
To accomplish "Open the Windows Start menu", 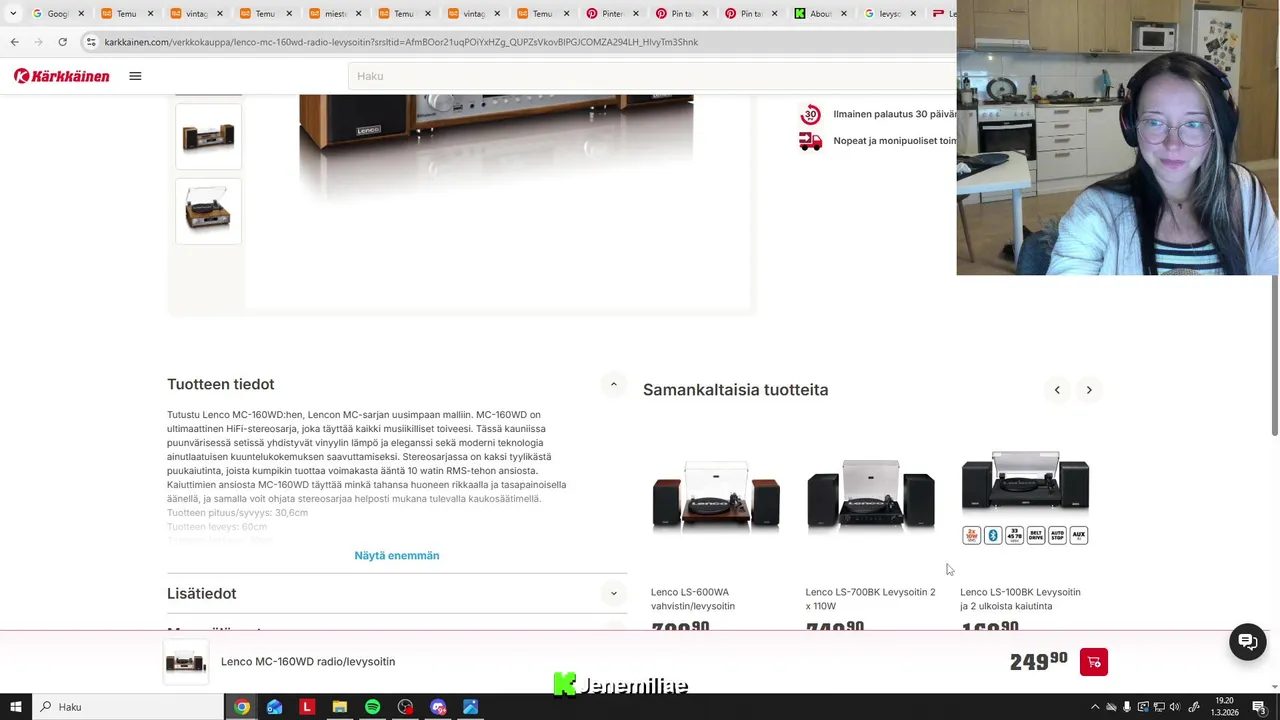I will click(16, 707).
